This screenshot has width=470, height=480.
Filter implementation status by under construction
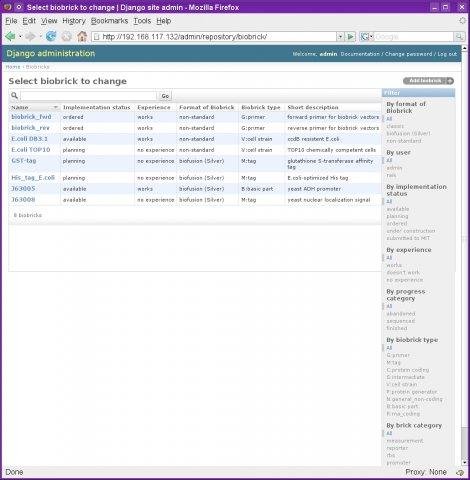point(411,231)
